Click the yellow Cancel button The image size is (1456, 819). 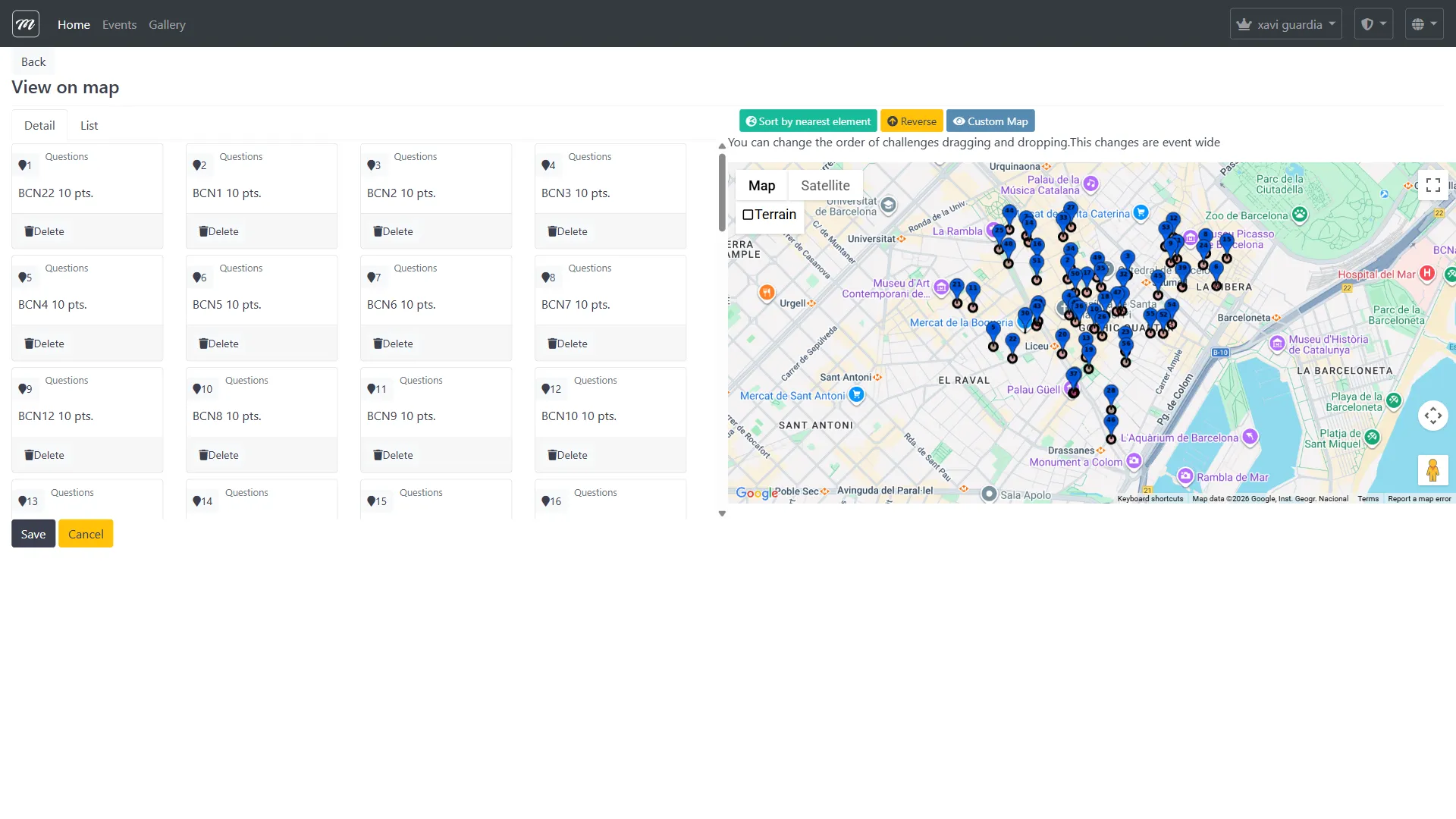(86, 534)
